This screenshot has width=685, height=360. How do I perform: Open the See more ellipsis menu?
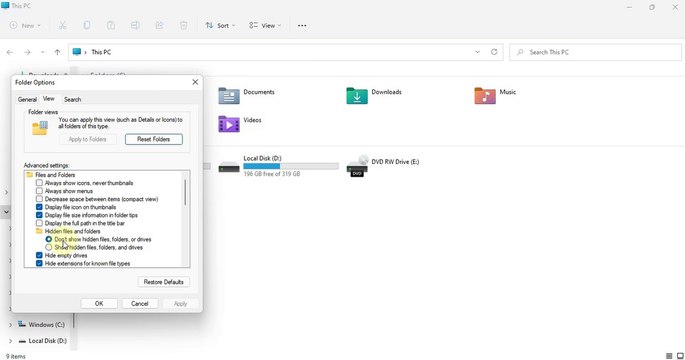pyautogui.click(x=302, y=25)
